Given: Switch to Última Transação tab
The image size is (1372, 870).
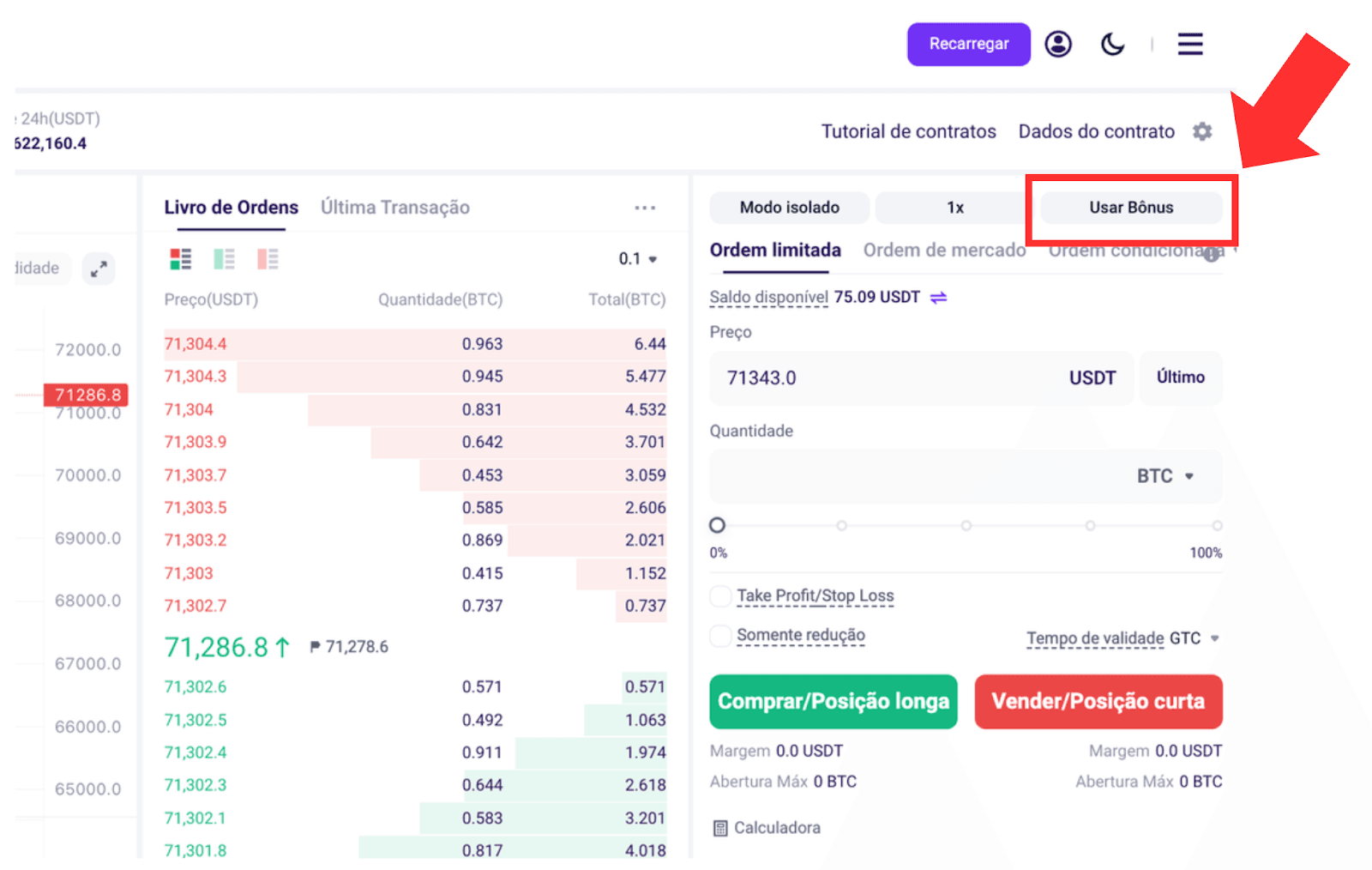Looking at the screenshot, I should pyautogui.click(x=395, y=208).
